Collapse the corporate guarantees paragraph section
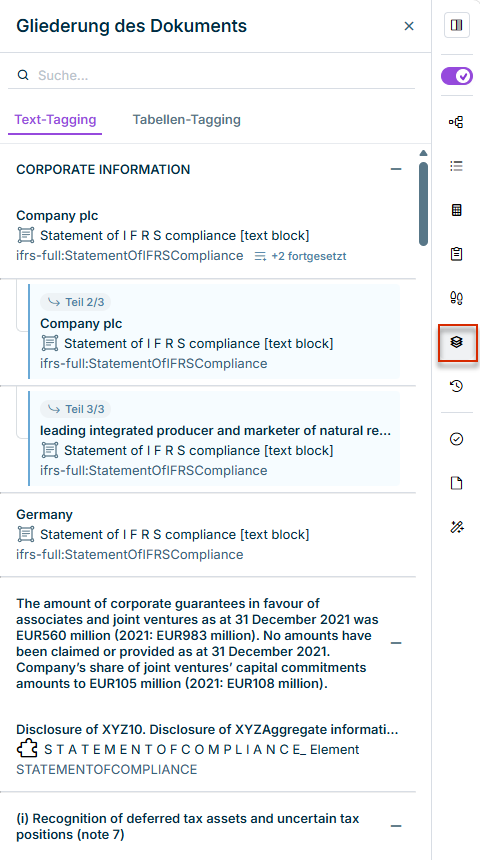 tap(396, 643)
